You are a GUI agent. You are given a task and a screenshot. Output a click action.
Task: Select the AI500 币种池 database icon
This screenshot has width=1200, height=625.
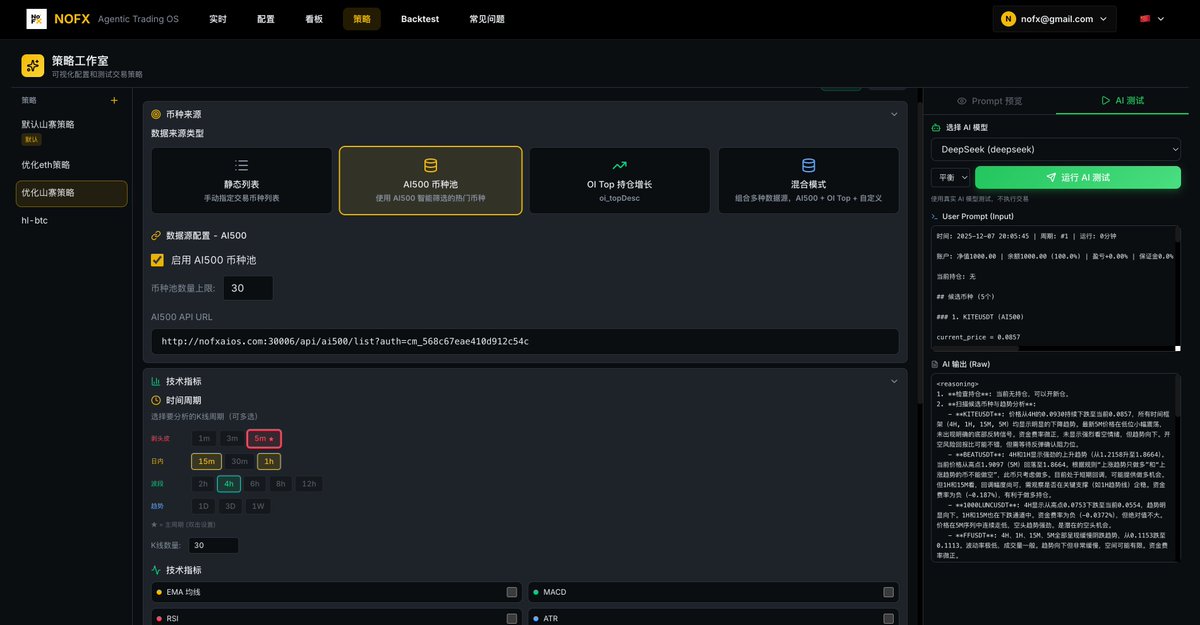(430, 165)
